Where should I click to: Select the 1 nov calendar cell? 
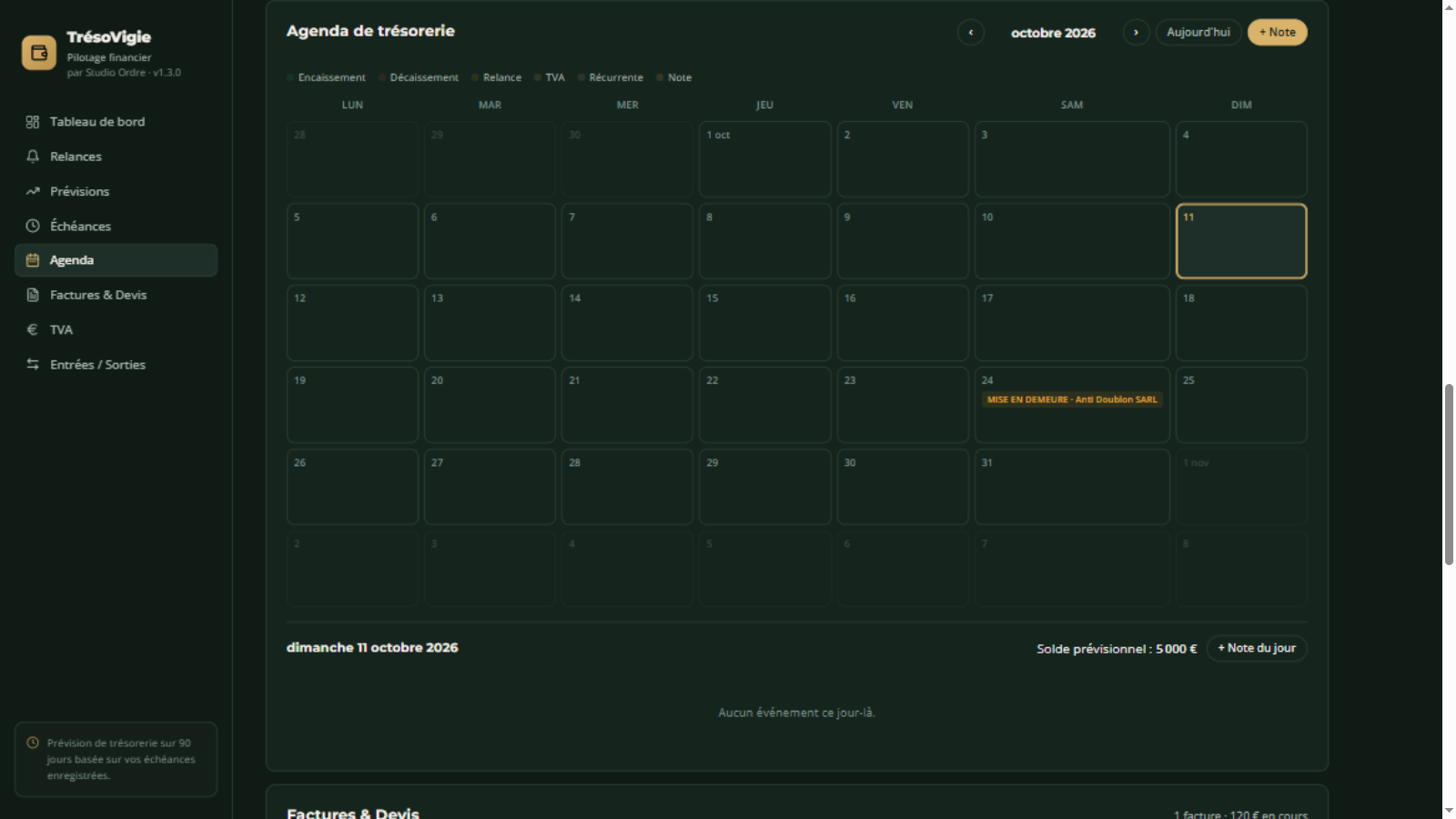(x=1241, y=487)
